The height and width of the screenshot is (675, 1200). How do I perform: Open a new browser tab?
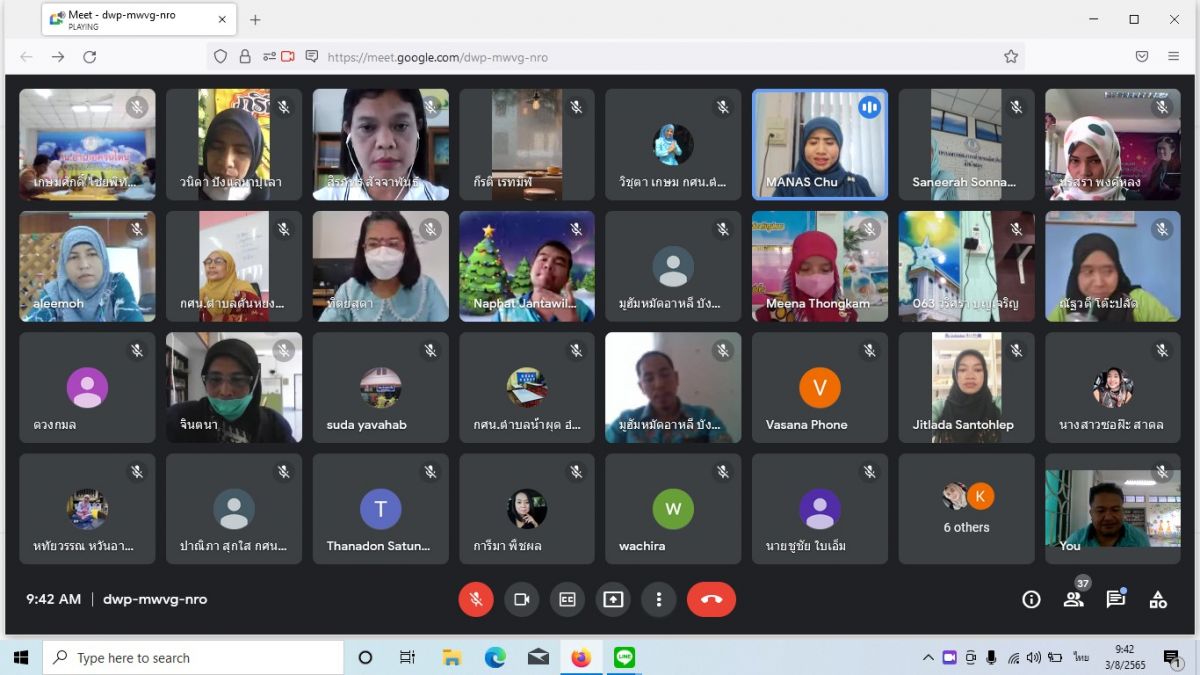point(255,20)
